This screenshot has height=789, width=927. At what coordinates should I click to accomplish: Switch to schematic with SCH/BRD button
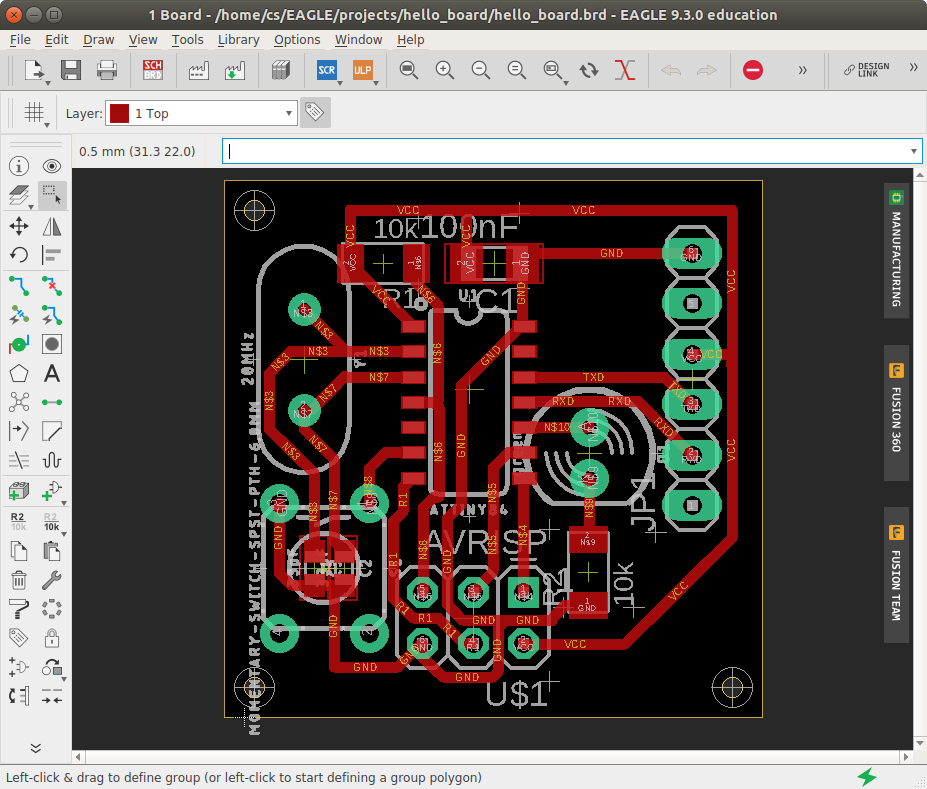[x=153, y=70]
